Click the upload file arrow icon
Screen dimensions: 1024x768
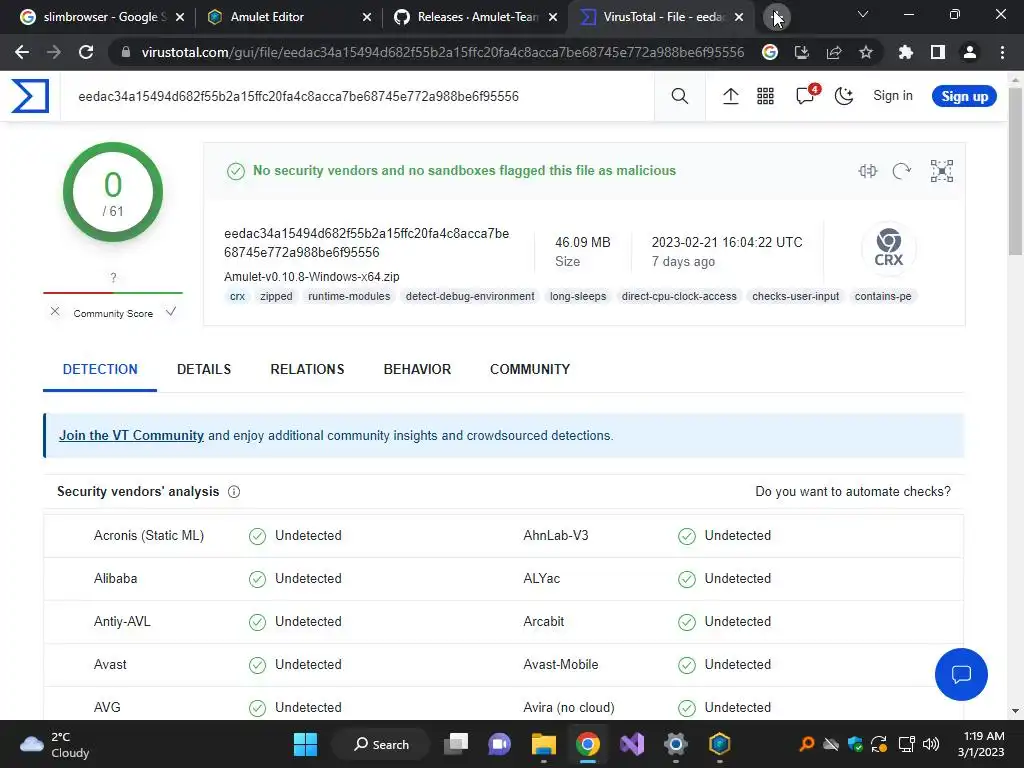[x=731, y=96]
